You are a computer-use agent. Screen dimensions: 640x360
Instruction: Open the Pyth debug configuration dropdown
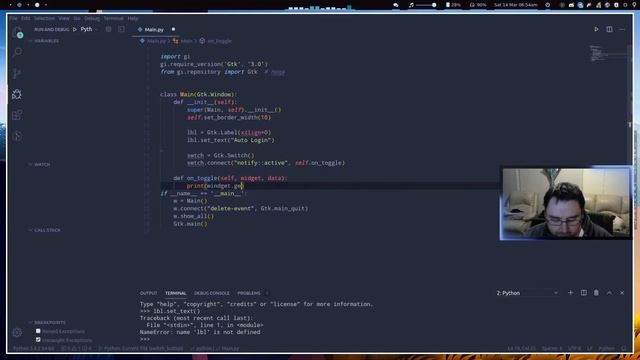click(89, 29)
